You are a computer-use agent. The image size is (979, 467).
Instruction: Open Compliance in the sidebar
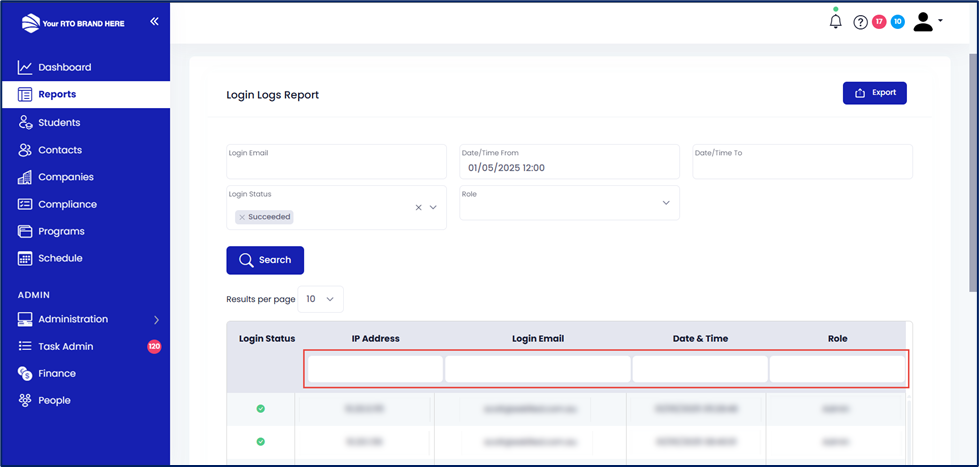[67, 204]
